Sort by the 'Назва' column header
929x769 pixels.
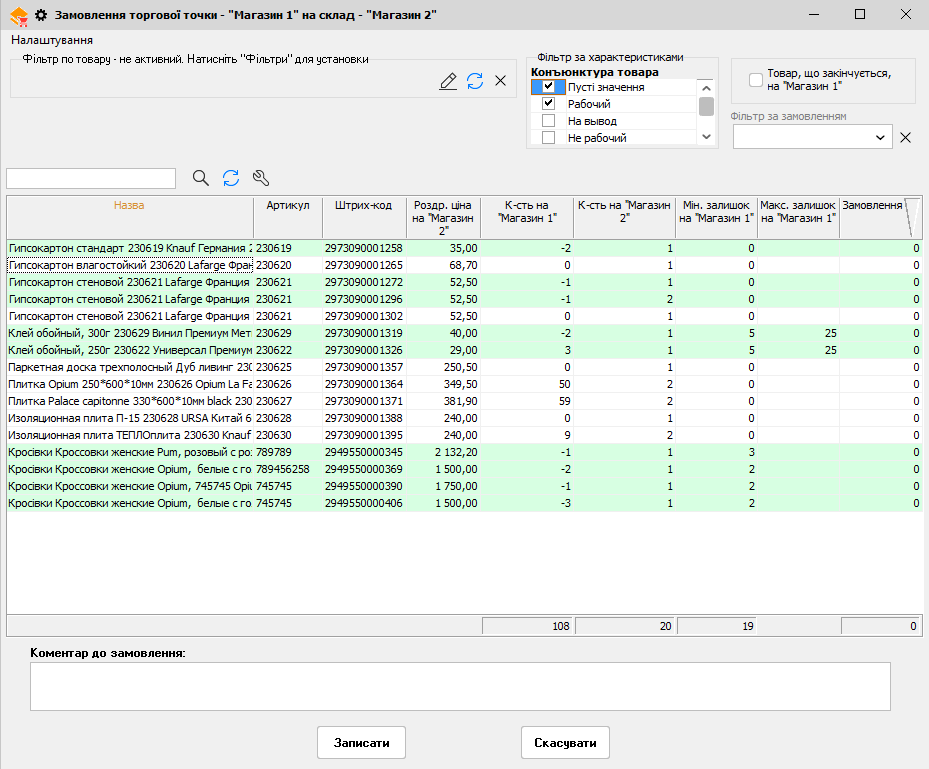tap(129, 205)
